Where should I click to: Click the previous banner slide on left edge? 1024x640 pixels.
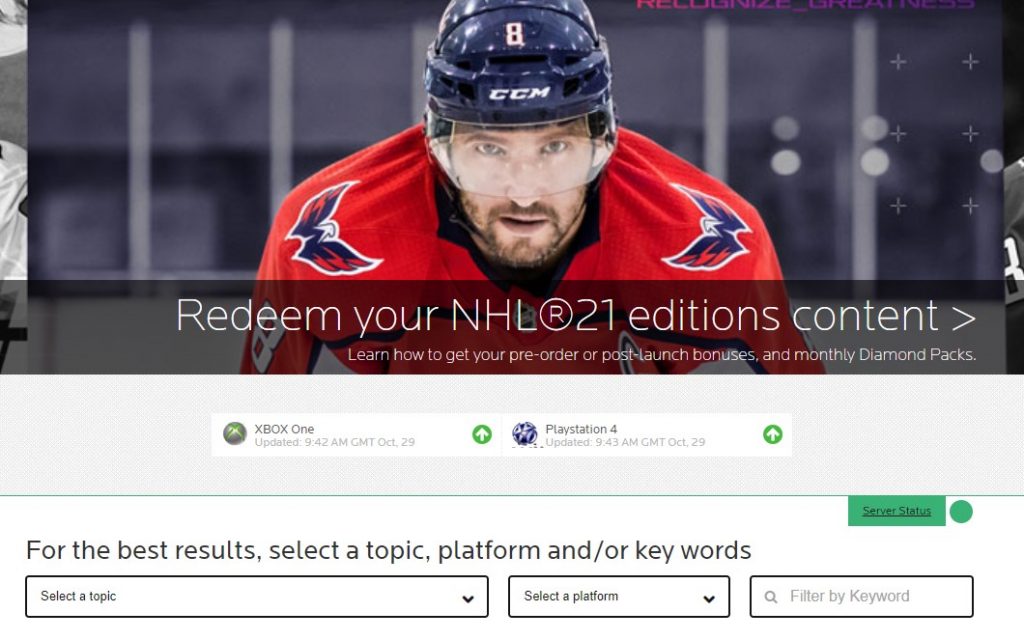click(x=13, y=187)
